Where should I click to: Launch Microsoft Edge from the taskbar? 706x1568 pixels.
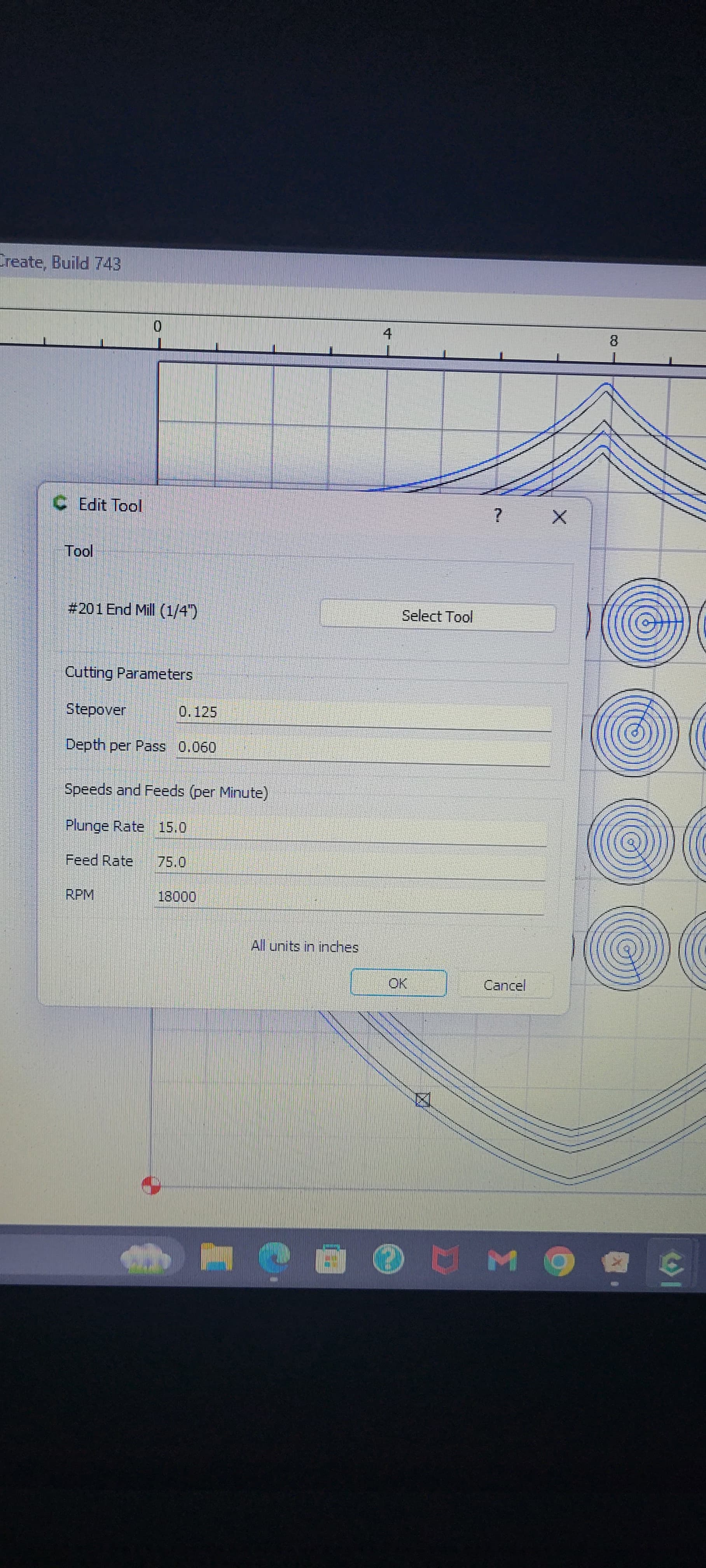(274, 1258)
